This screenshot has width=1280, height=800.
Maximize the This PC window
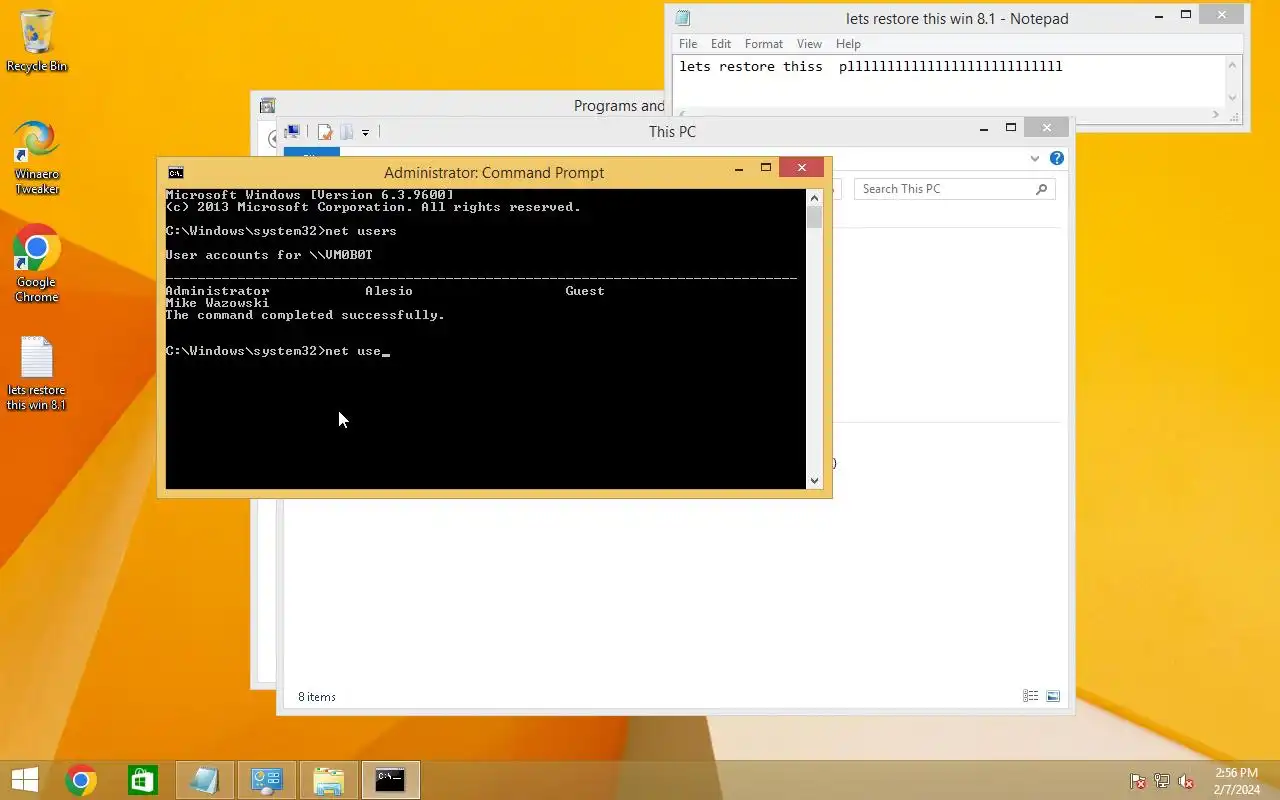tap(1011, 127)
